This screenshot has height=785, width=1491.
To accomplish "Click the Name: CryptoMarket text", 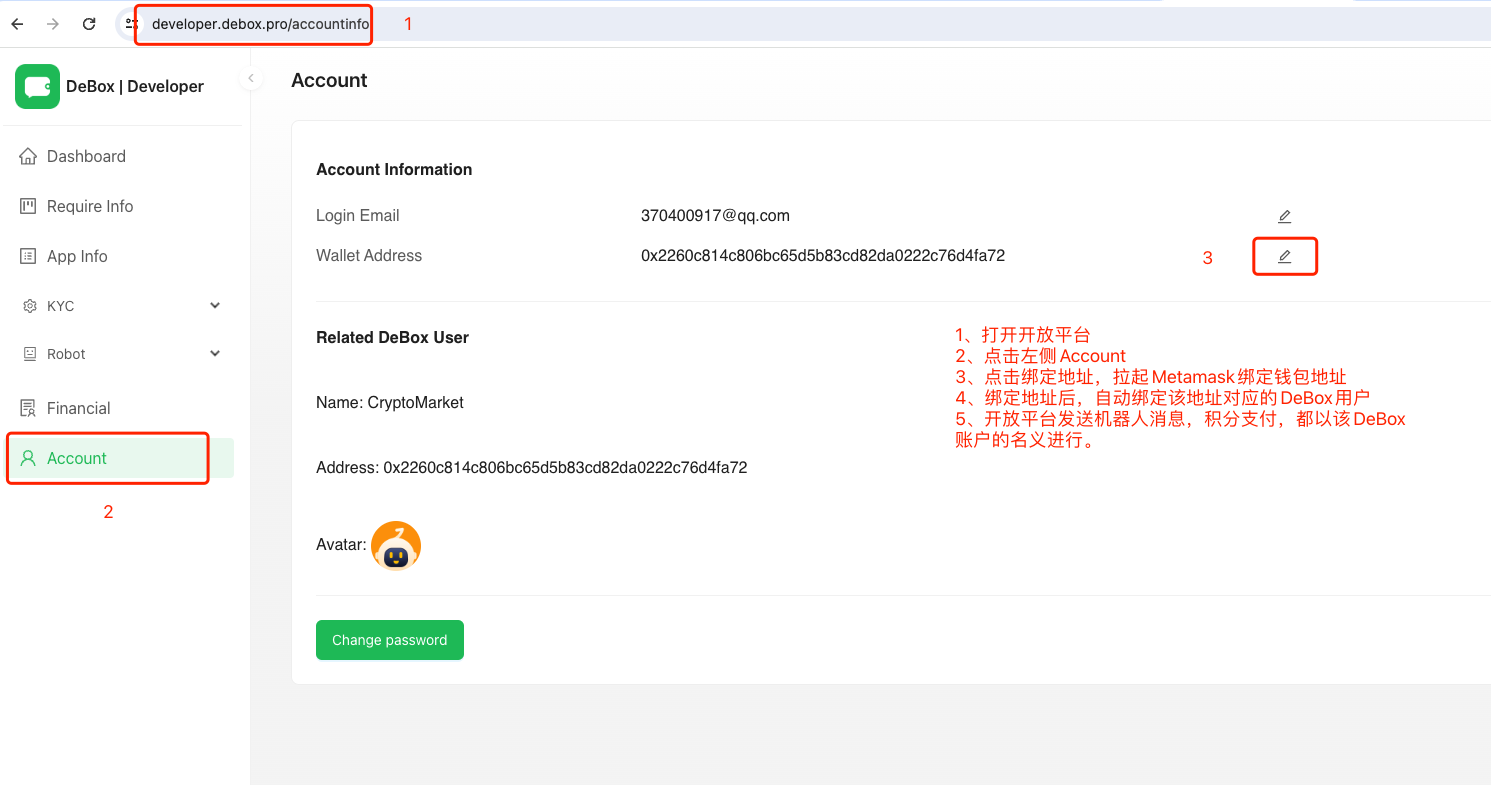I will (x=390, y=403).
